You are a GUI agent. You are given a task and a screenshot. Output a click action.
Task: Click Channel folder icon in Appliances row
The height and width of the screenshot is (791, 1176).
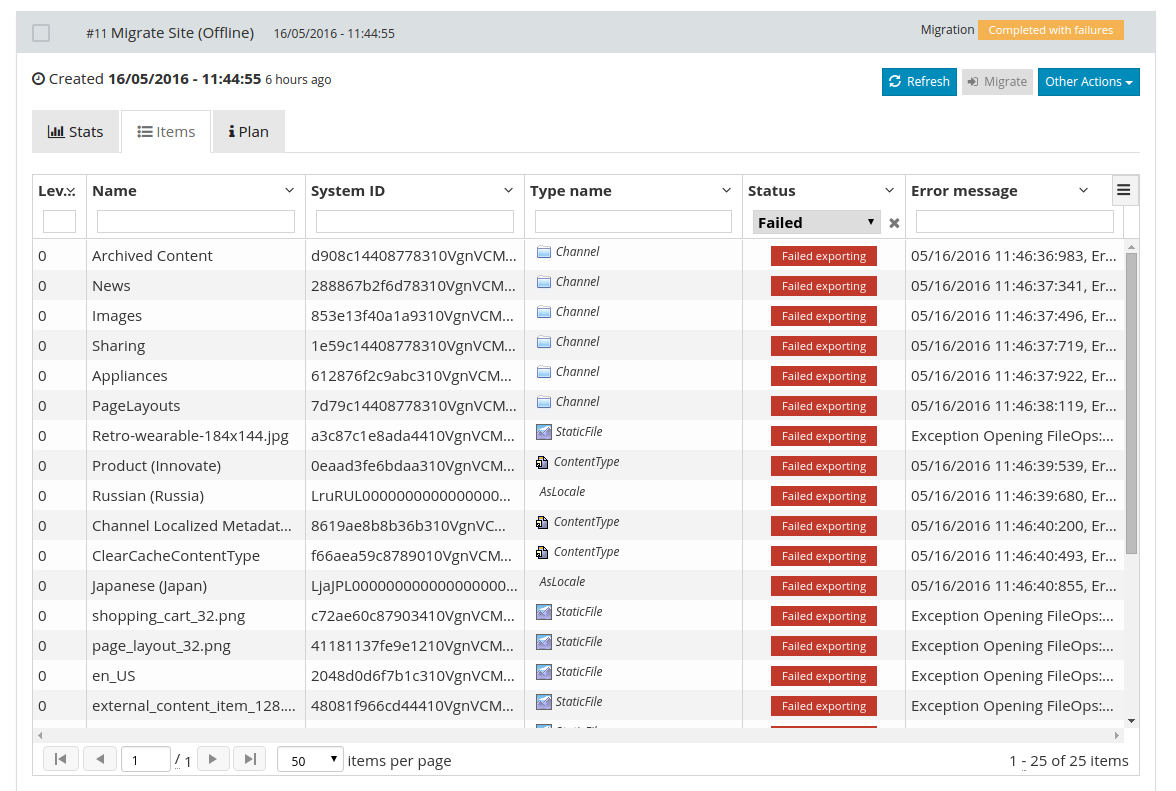click(544, 372)
